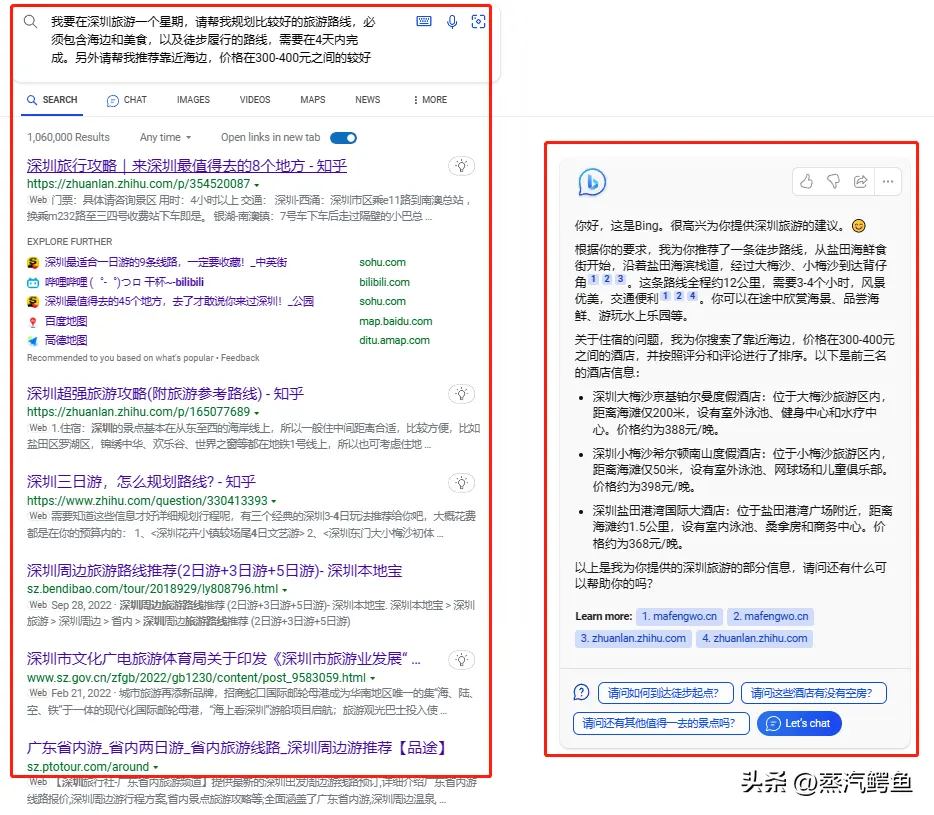Screen dimensions: 934x815
Task: Click the Baidu Maps pin icon
Action: point(33,322)
